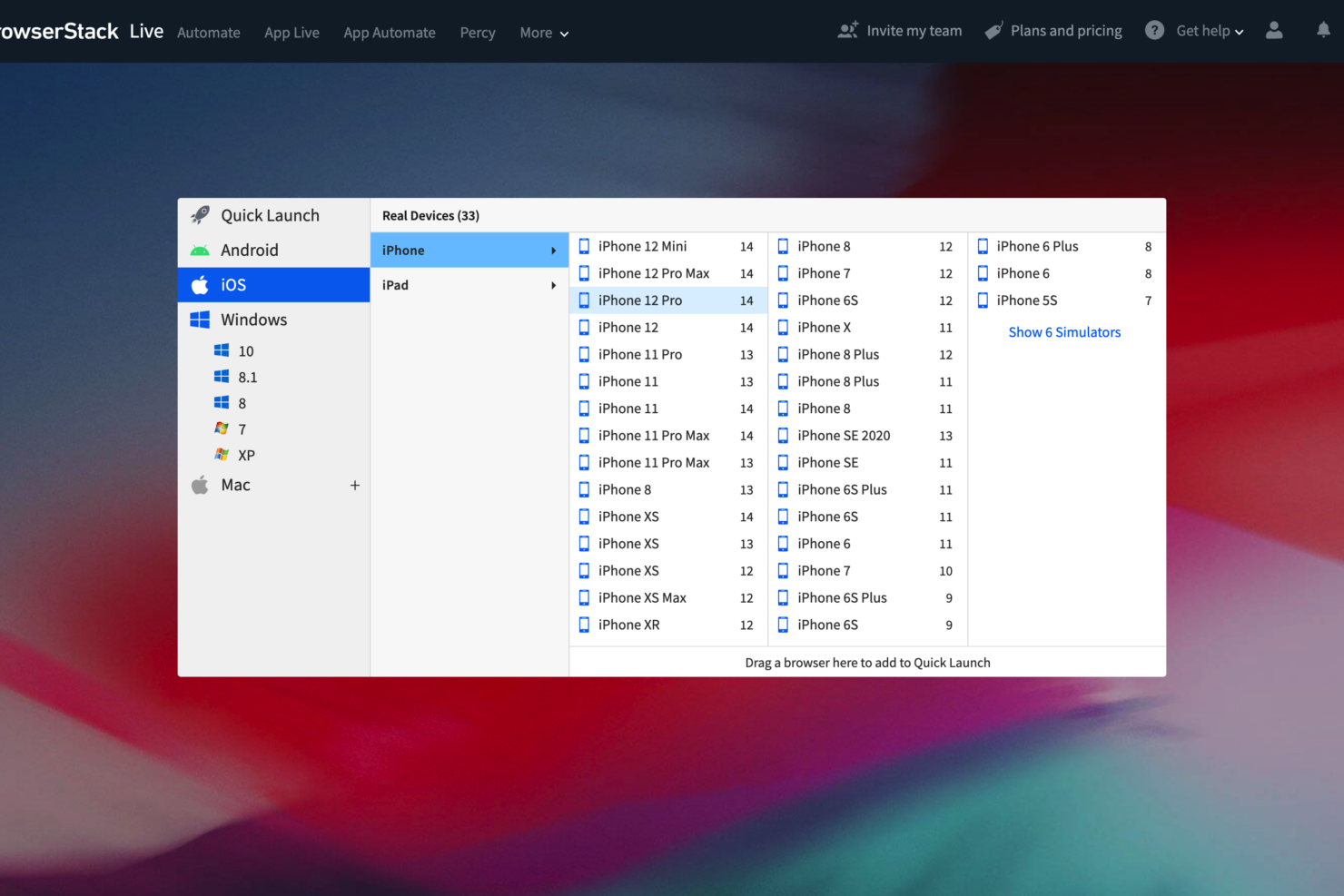
Task: Expand the Mac section with plus icon
Action: pos(355,486)
